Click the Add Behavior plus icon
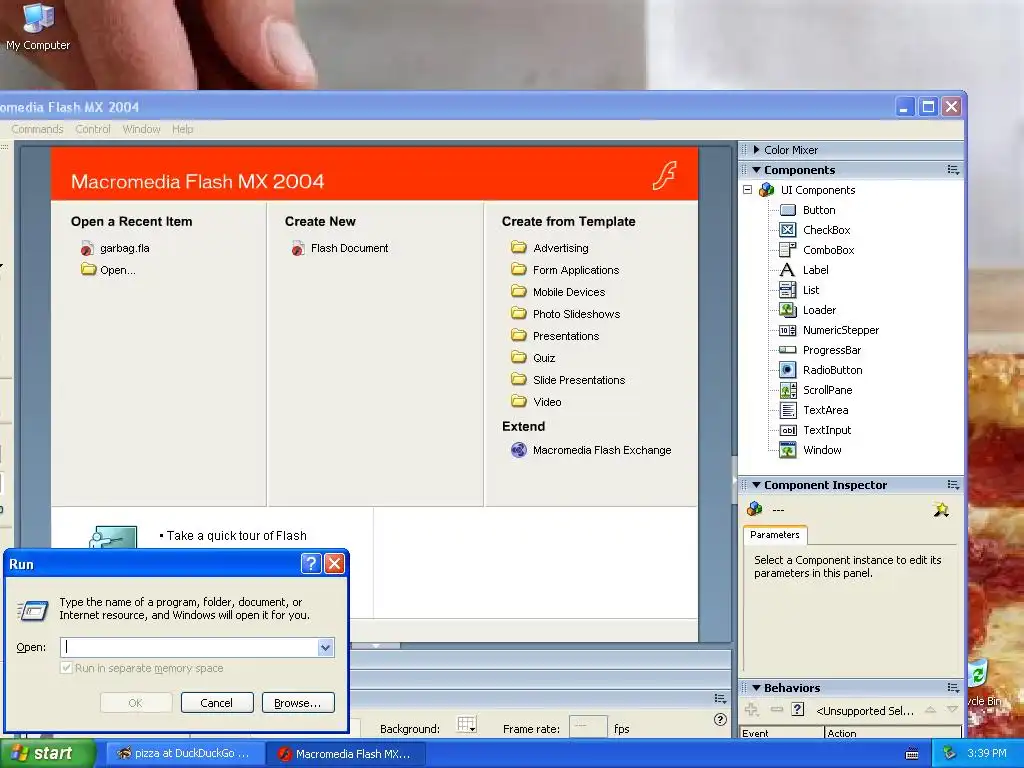This screenshot has width=1024, height=768. pos(752,710)
